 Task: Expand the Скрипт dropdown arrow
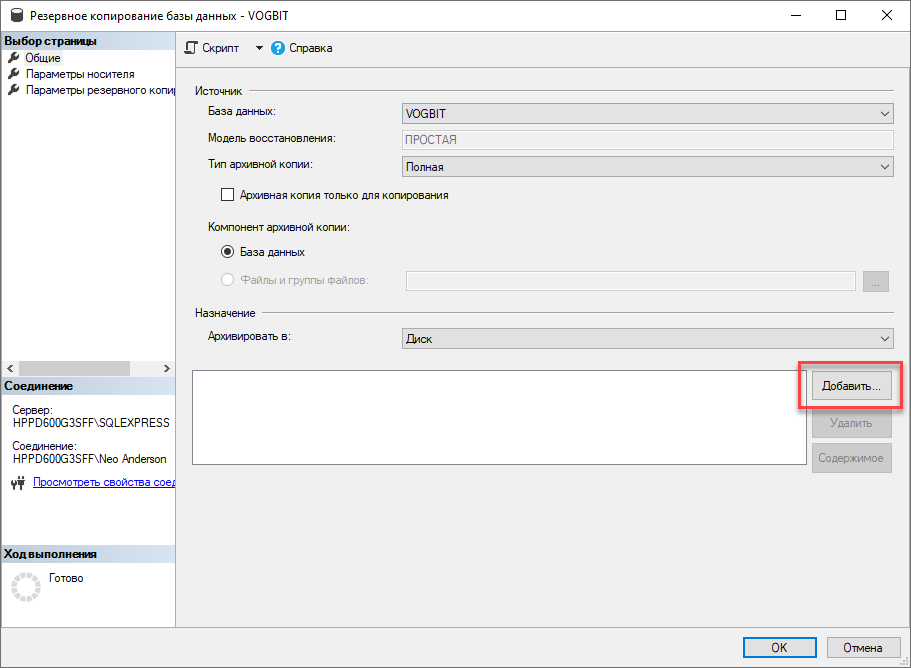pos(259,48)
